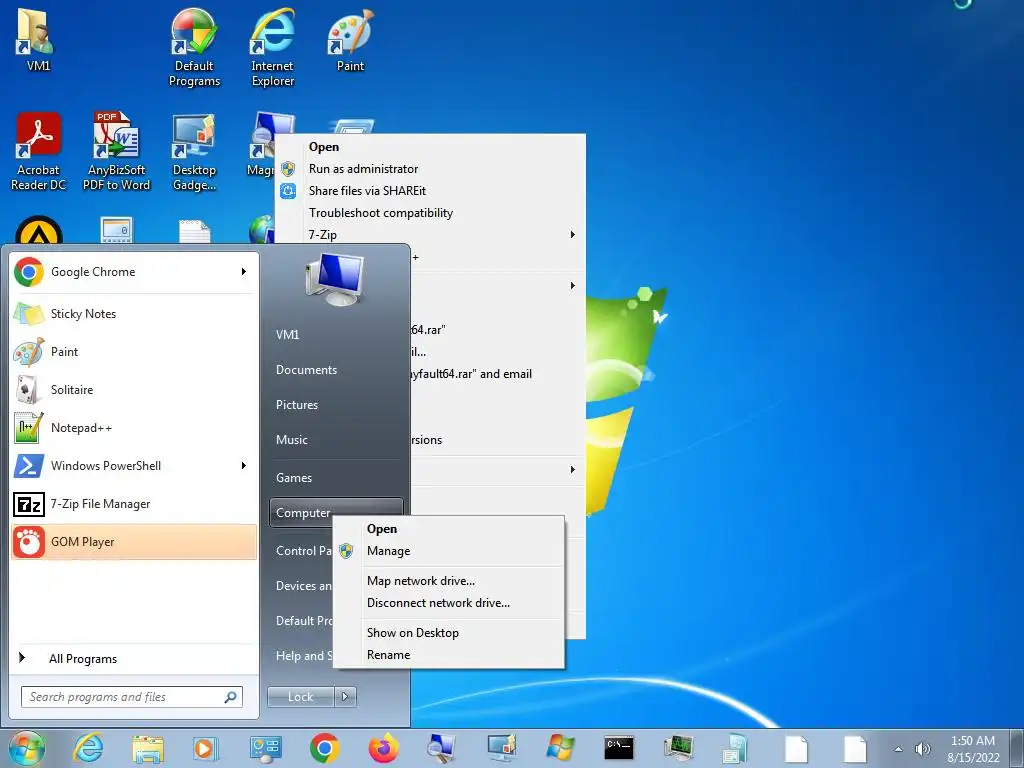Launch Firefox from the taskbar
The height and width of the screenshot is (768, 1024).
click(383, 748)
